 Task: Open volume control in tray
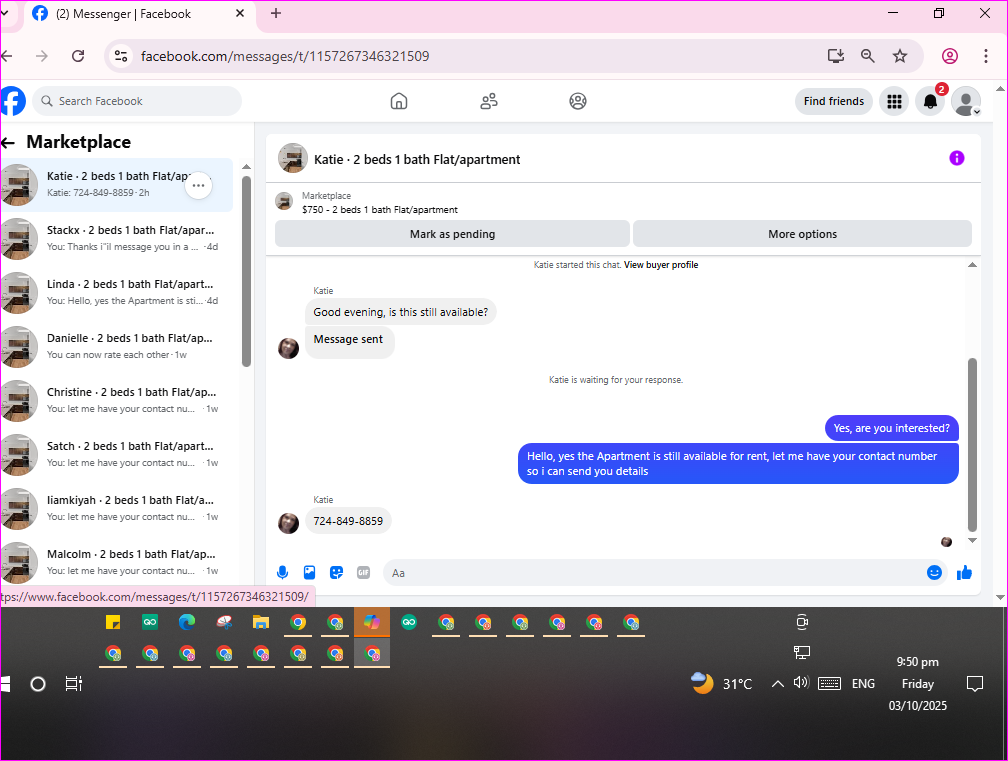801,683
